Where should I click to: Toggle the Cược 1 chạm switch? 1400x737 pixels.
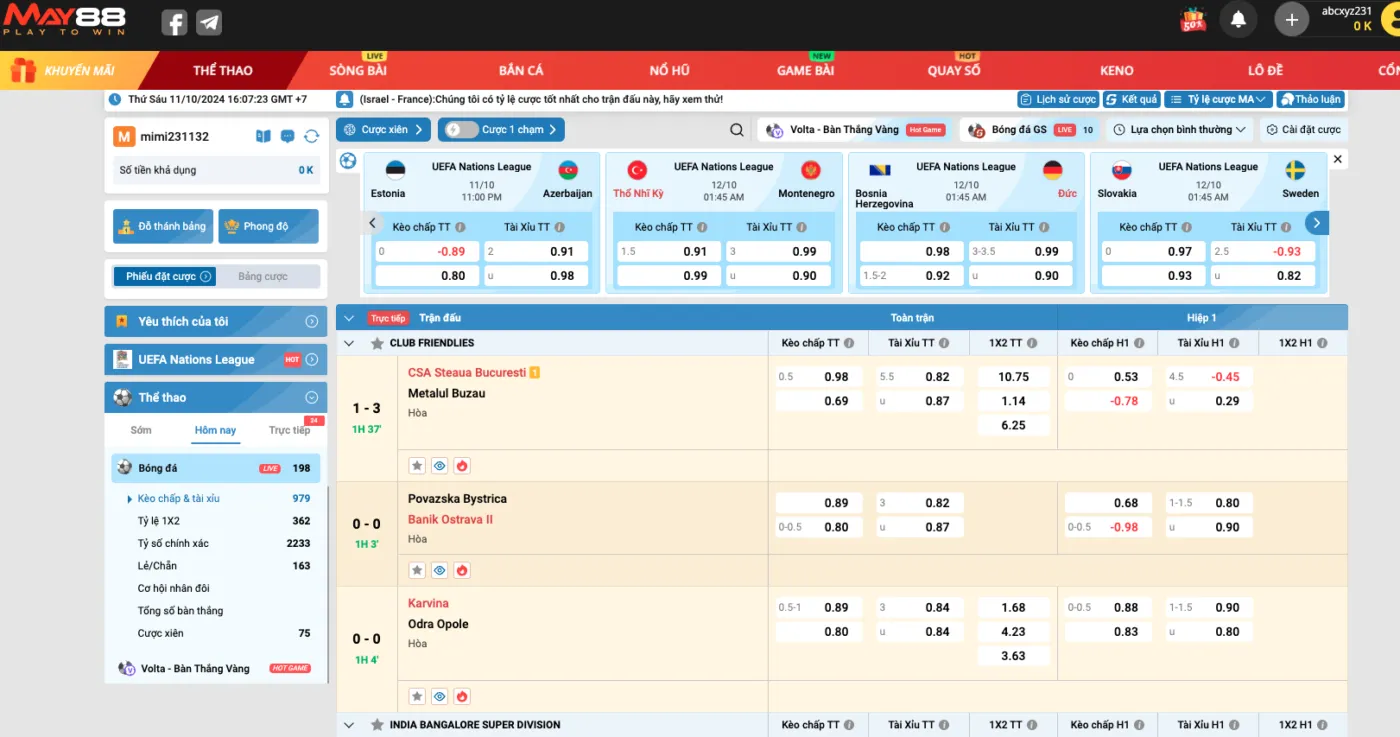[462, 130]
